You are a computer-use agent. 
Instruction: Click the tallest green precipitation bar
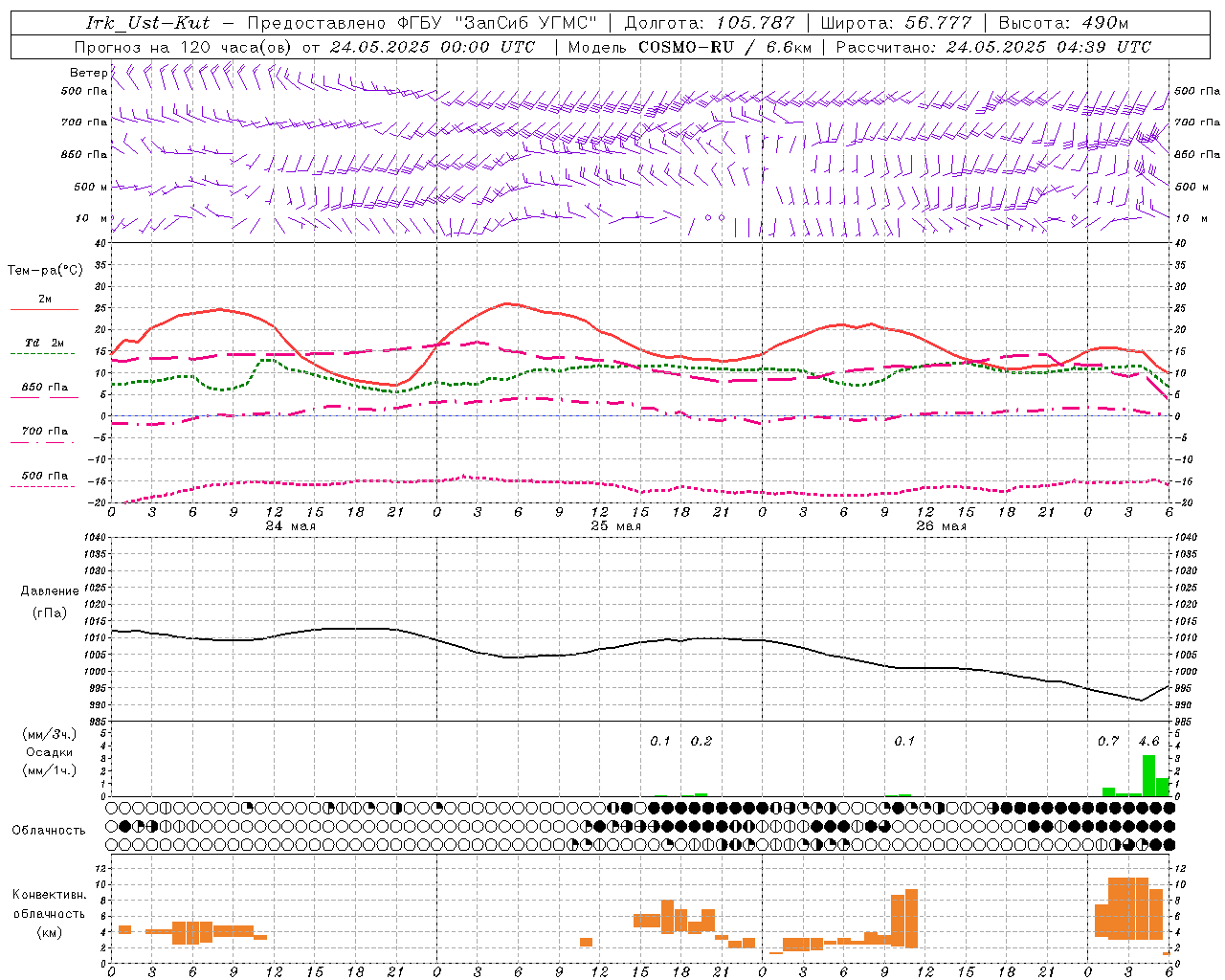(1148, 776)
